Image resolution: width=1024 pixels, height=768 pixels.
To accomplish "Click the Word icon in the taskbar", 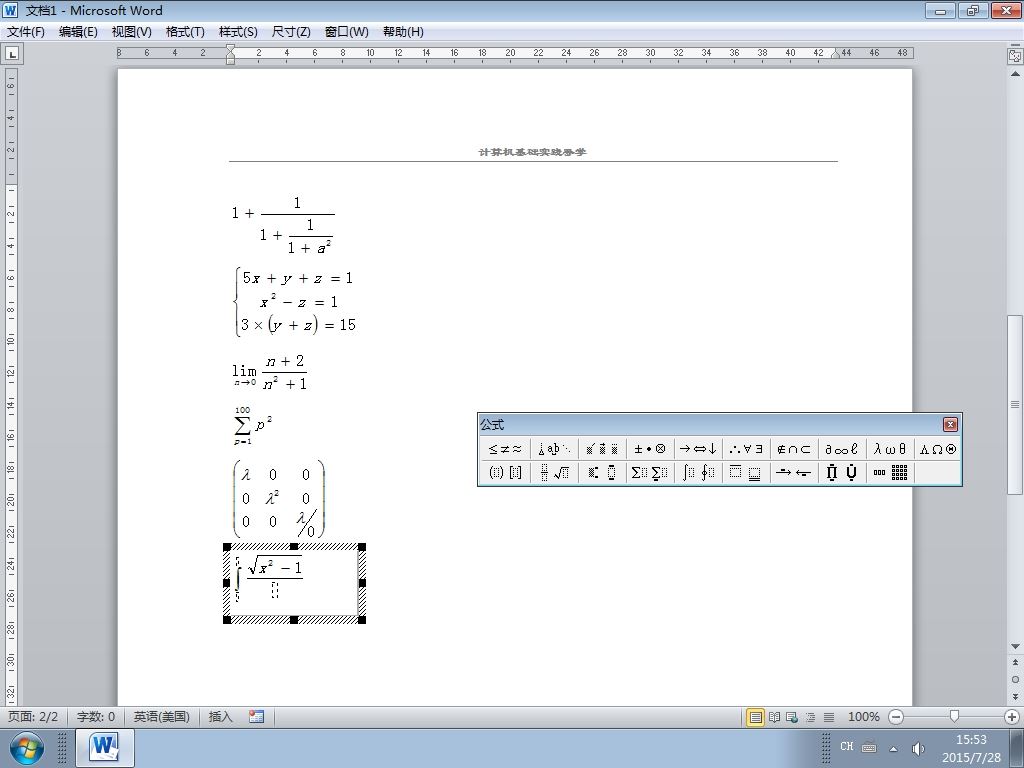I will pyautogui.click(x=105, y=748).
